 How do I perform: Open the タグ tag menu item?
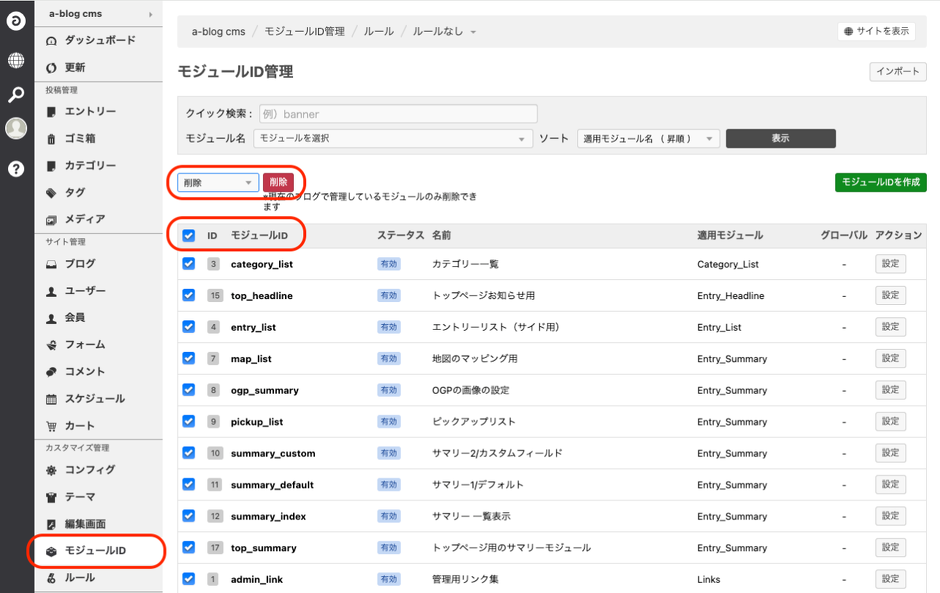75,192
